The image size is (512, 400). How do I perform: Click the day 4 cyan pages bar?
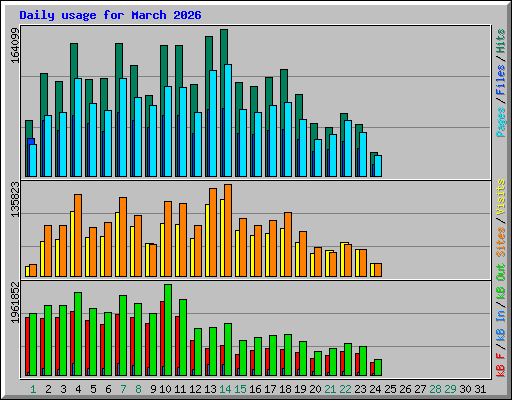(x=78, y=127)
